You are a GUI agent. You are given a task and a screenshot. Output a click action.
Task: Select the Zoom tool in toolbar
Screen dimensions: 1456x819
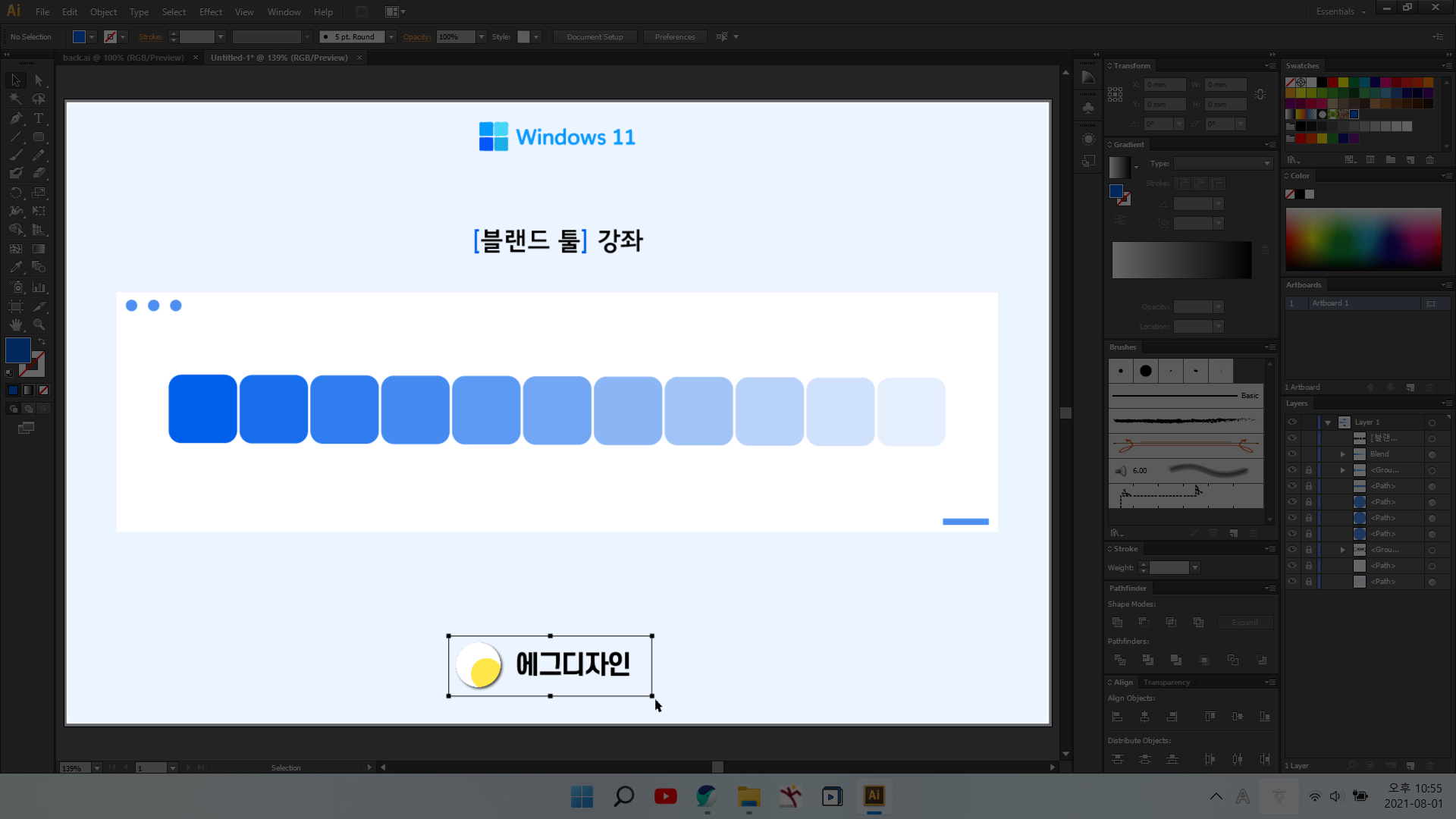coord(39,325)
